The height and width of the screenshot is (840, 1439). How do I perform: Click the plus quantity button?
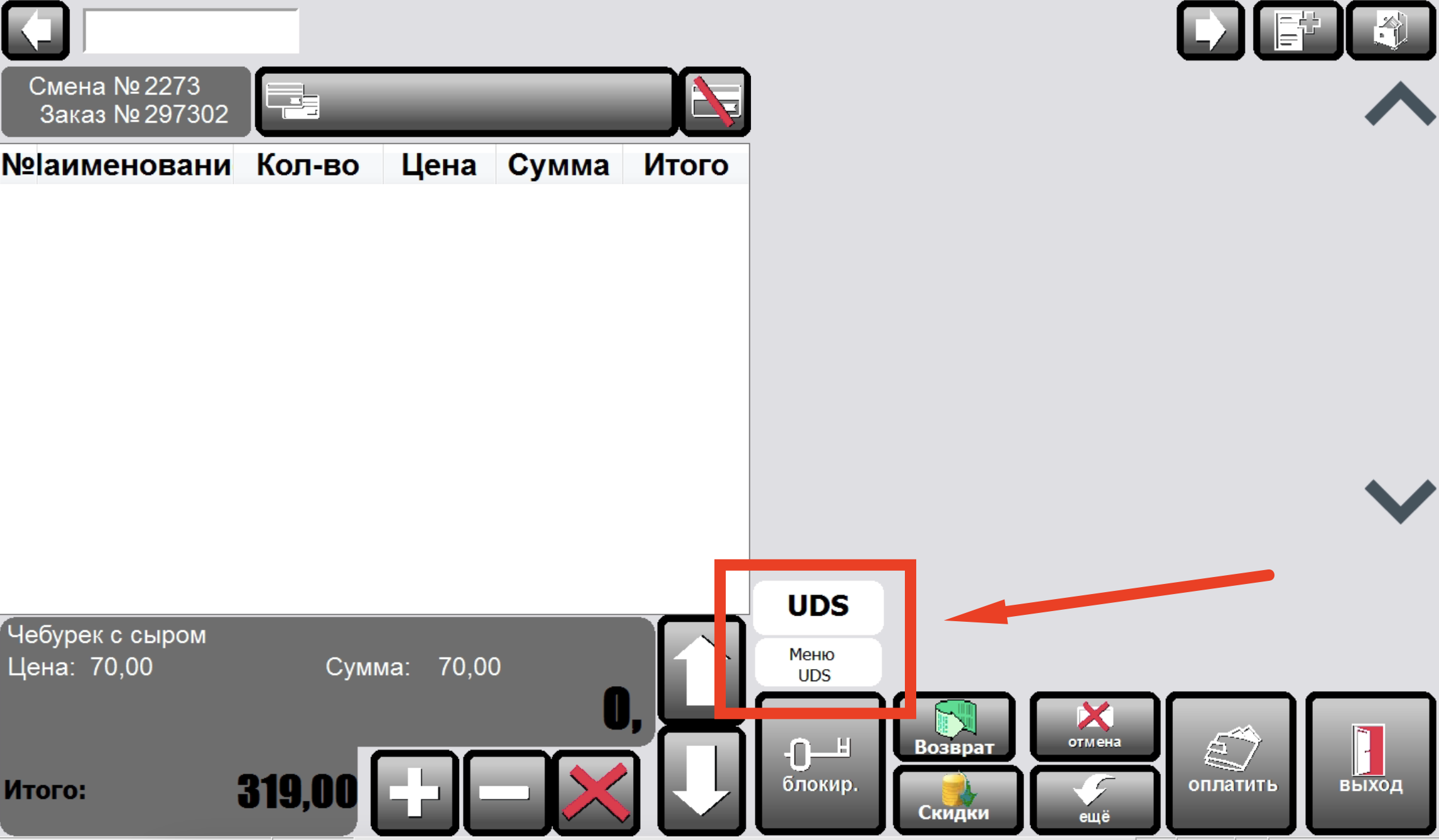point(414,792)
